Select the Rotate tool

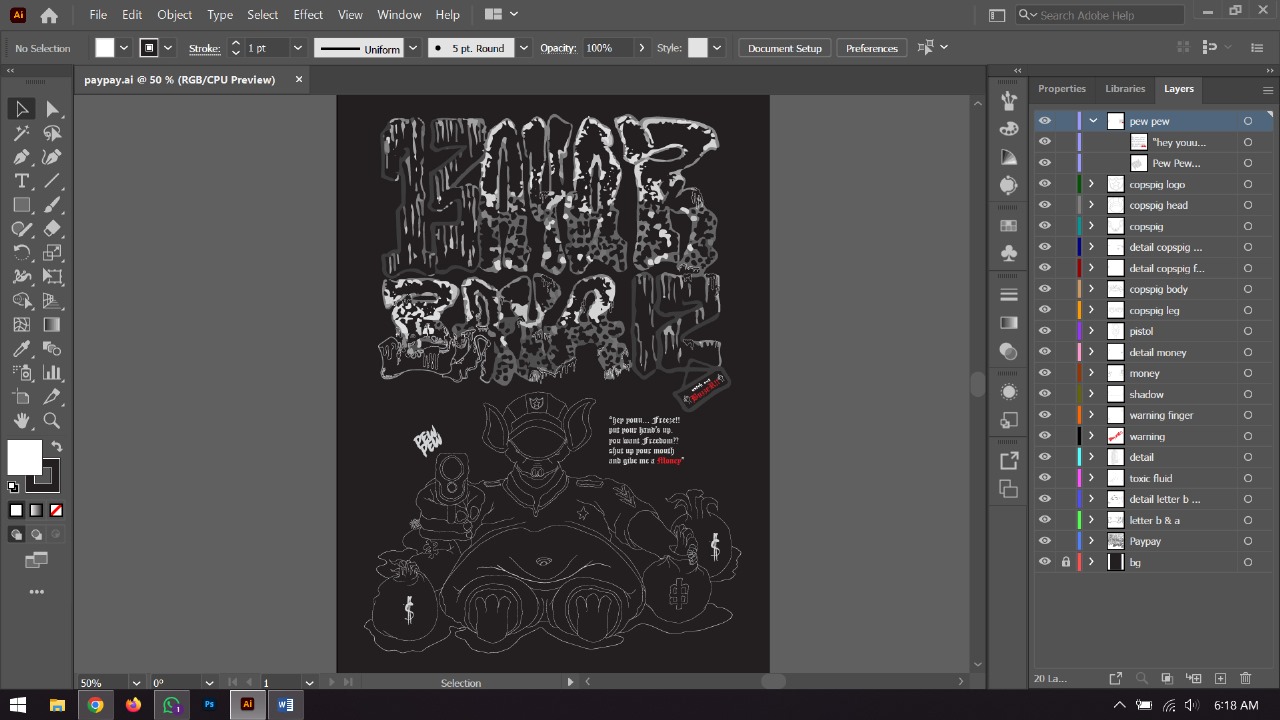point(22,253)
